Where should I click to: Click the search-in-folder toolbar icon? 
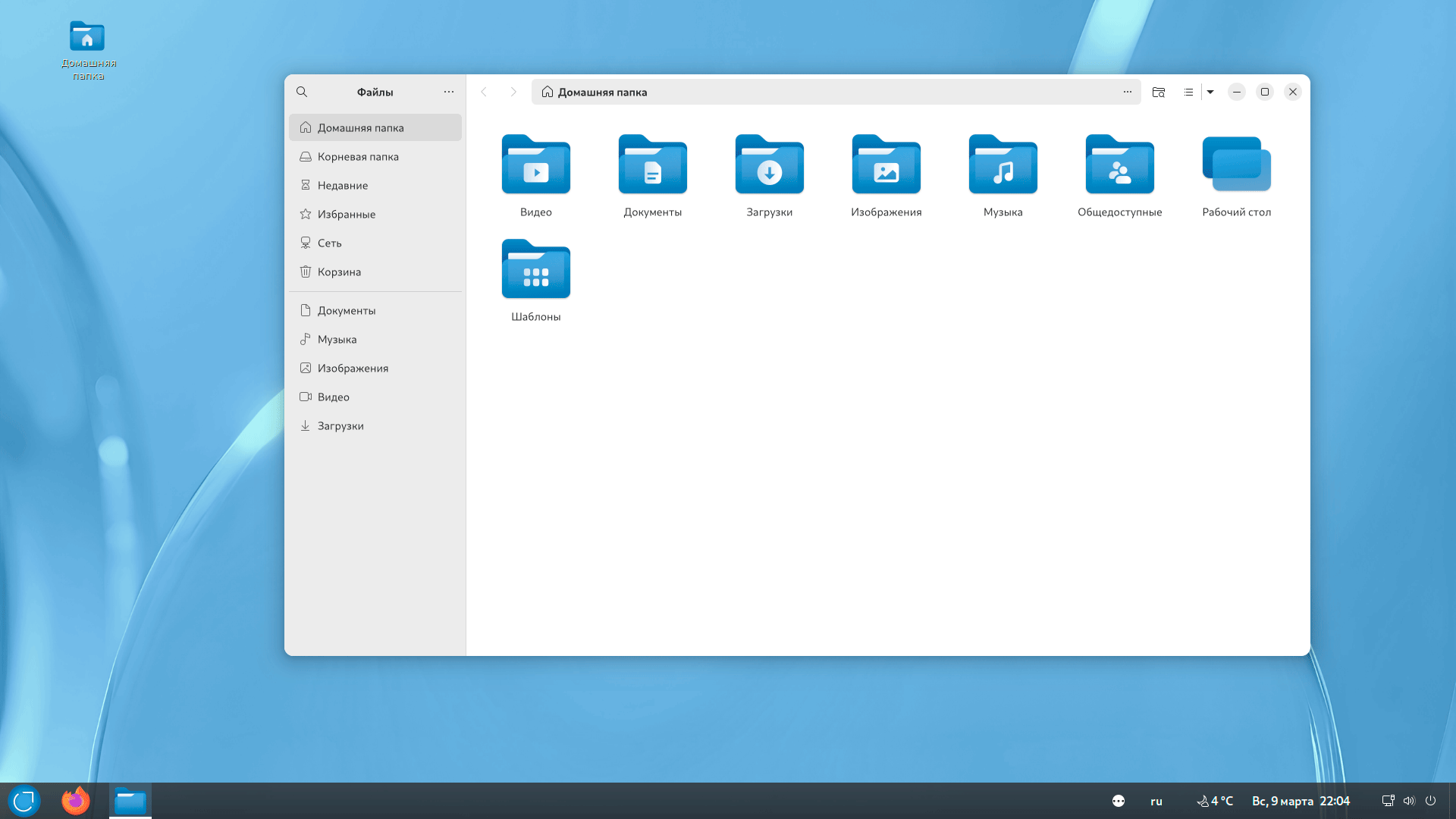(x=1158, y=92)
